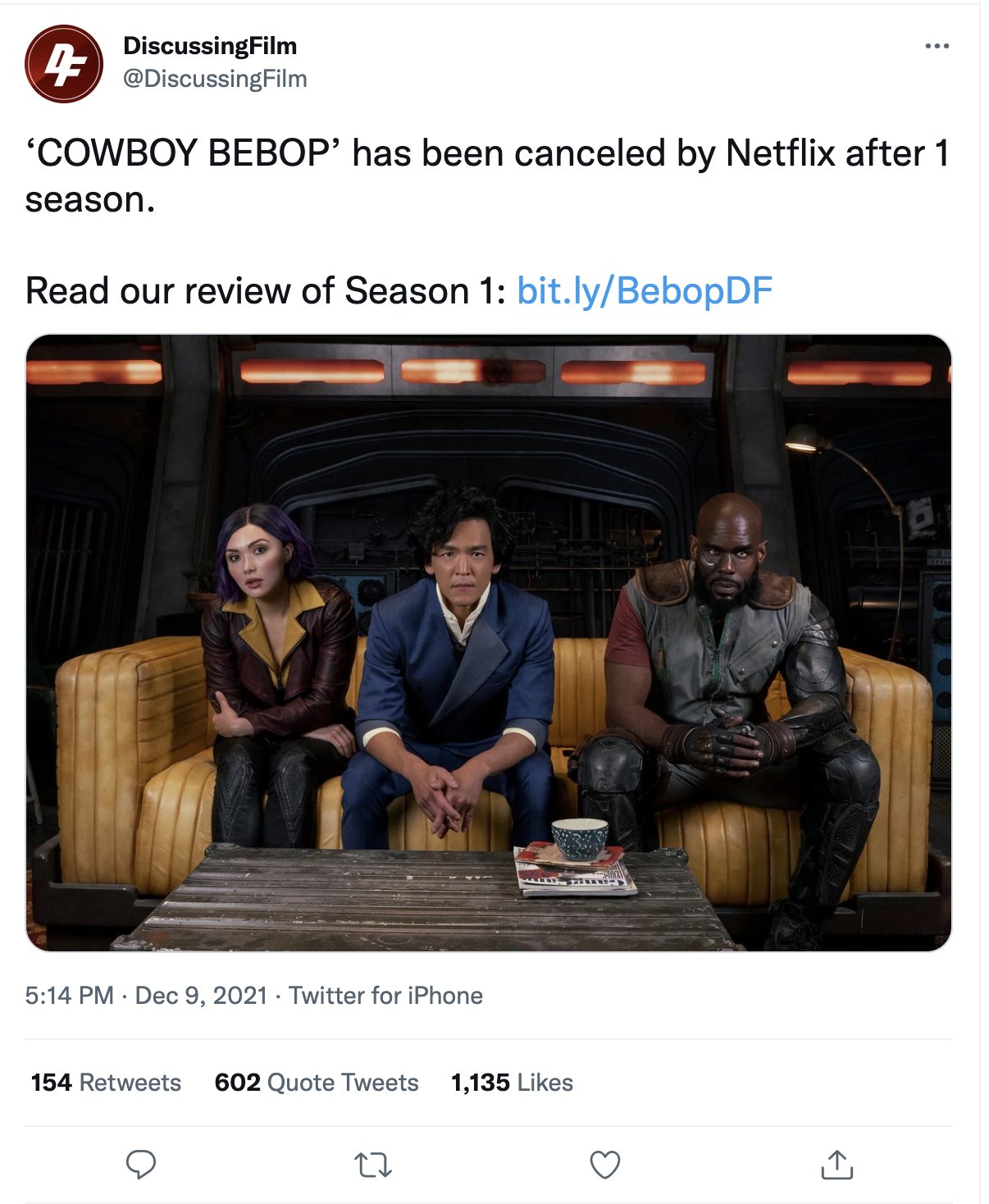The image size is (989, 1204).
Task: View the 154 Retweets list
Action: pyautogui.click(x=106, y=1083)
